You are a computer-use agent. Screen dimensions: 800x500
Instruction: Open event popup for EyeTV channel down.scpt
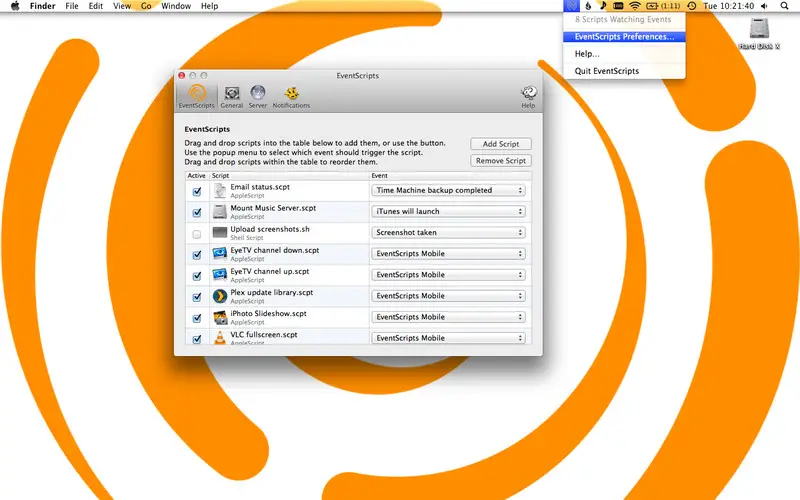[x=448, y=254]
